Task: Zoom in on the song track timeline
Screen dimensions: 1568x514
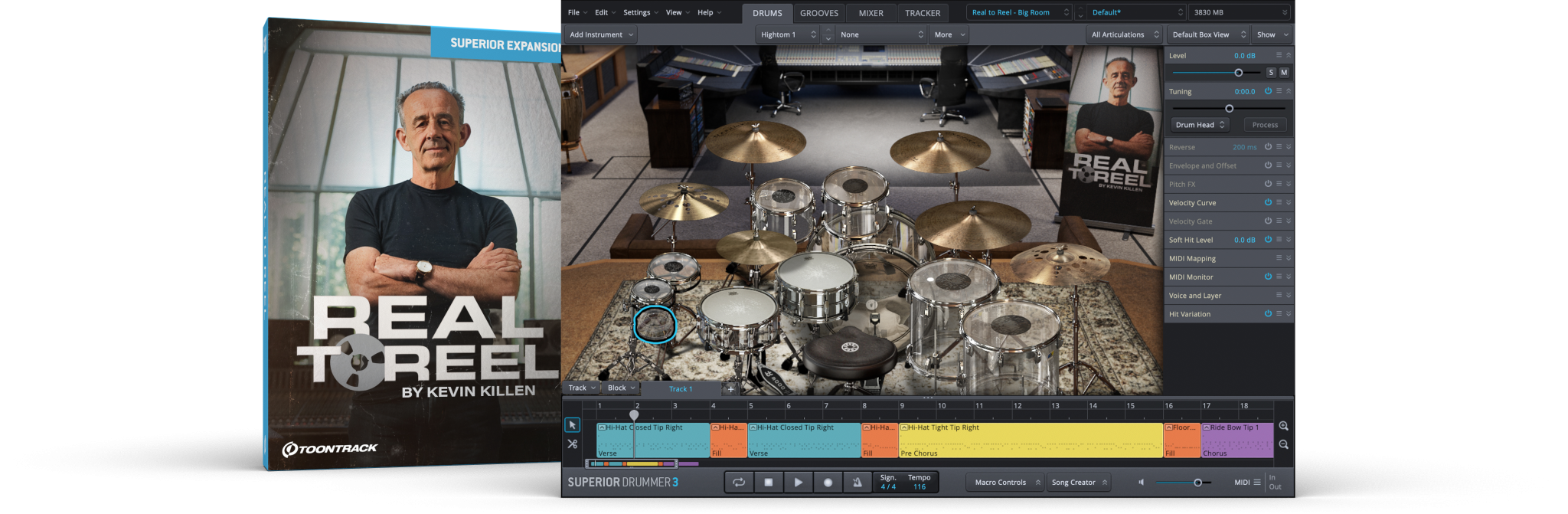Action: pyautogui.click(x=1283, y=427)
